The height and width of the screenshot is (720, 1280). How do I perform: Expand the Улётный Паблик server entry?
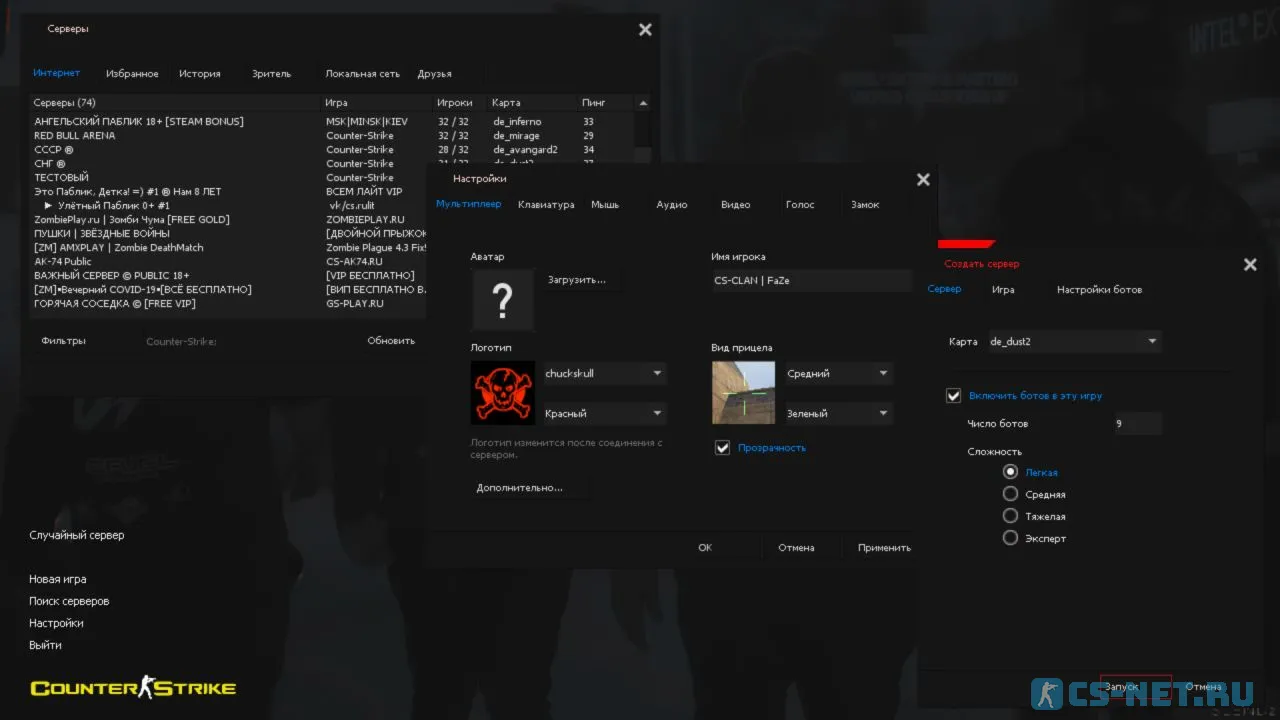click(x=48, y=206)
